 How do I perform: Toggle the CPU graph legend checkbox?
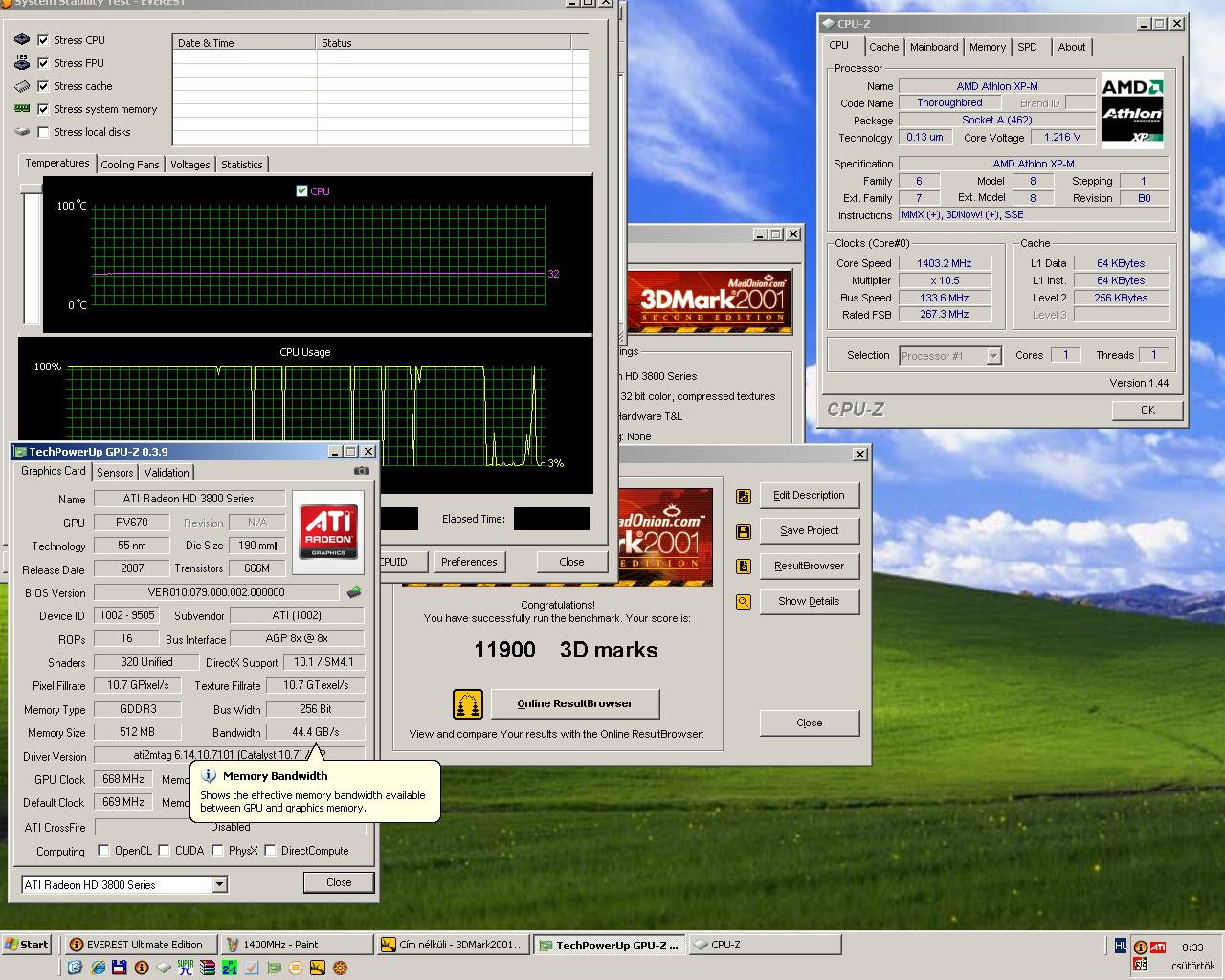(x=302, y=191)
